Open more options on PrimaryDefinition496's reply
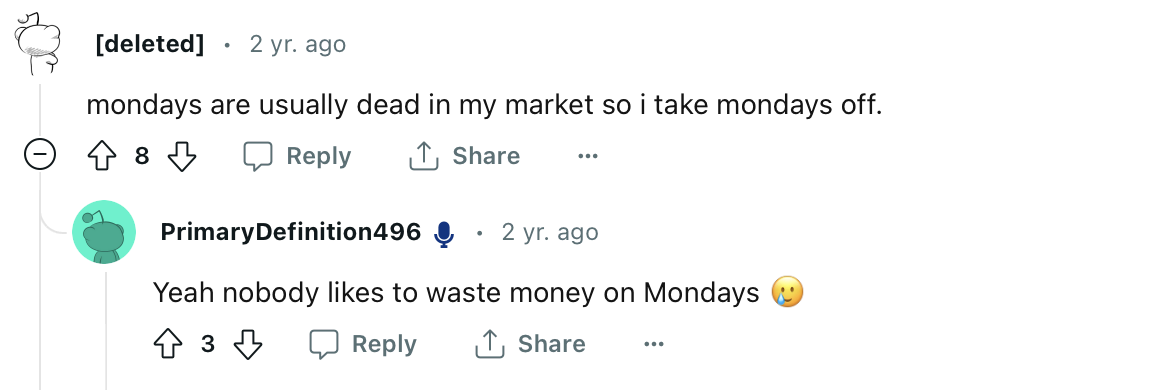Image resolution: width=1176 pixels, height=390 pixels. 654,344
